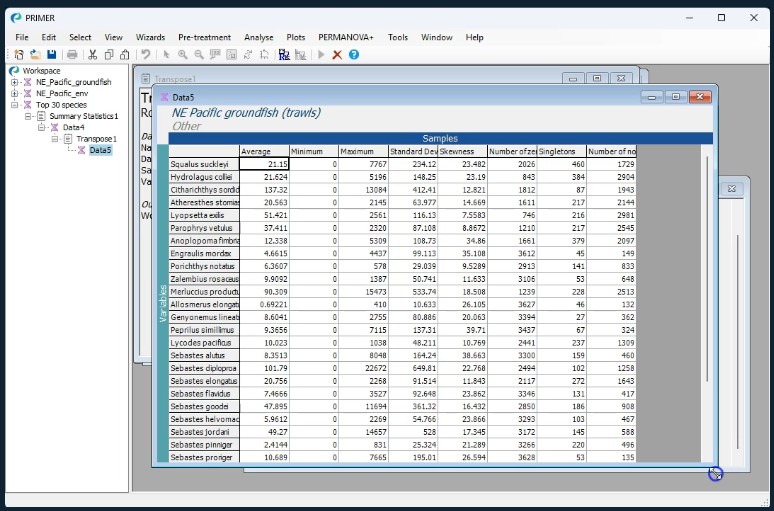Click Average cell value 21.15
This screenshot has width=774, height=511.
[x=265, y=164]
